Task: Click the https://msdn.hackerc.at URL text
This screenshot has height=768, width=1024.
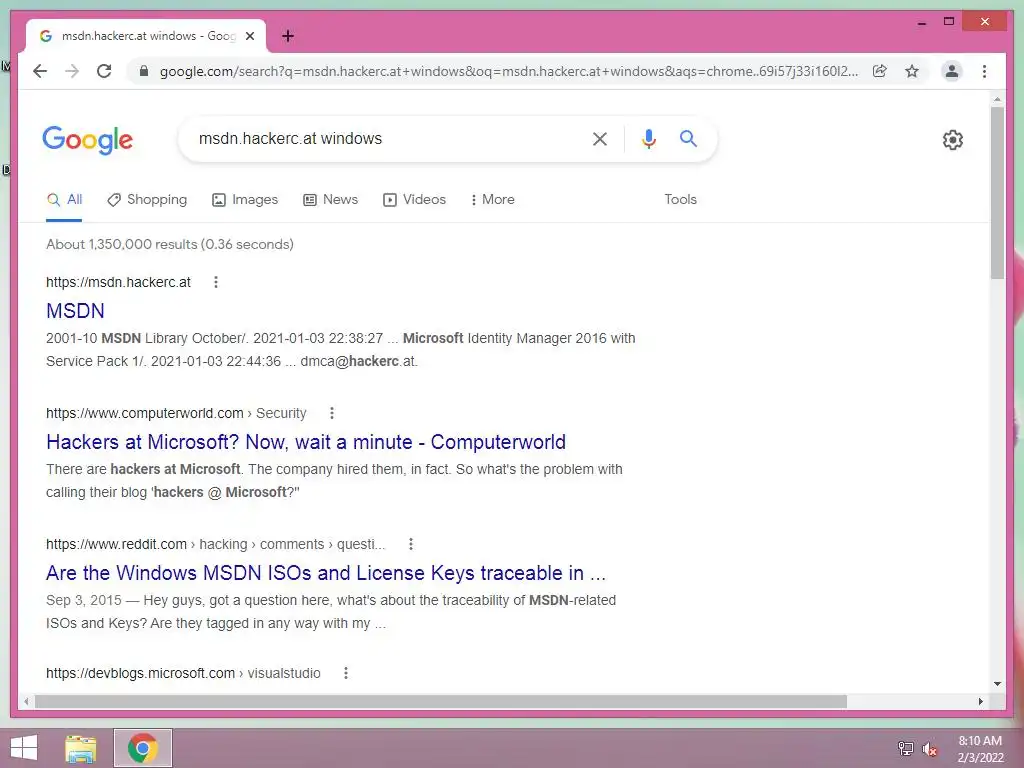Action: click(x=118, y=282)
